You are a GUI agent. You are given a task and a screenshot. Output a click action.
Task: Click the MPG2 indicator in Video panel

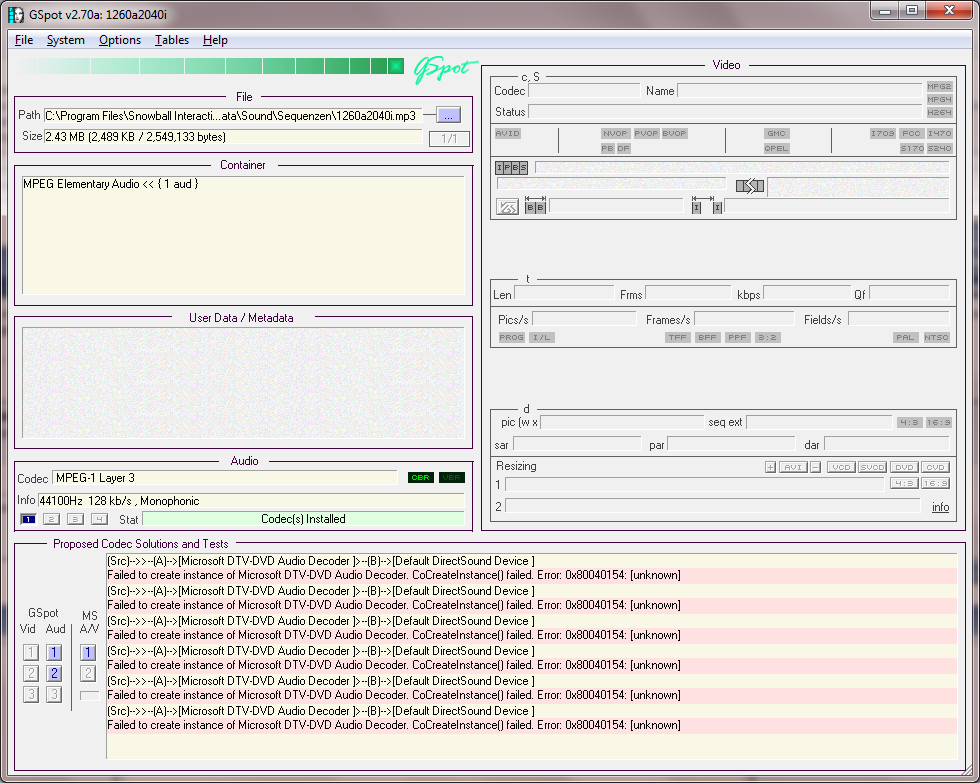point(939,87)
